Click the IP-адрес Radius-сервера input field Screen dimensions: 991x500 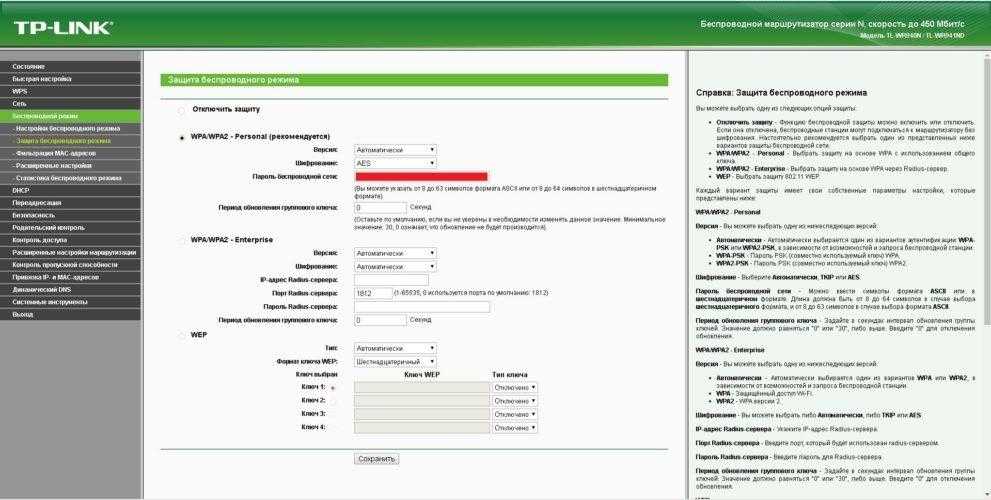391,280
